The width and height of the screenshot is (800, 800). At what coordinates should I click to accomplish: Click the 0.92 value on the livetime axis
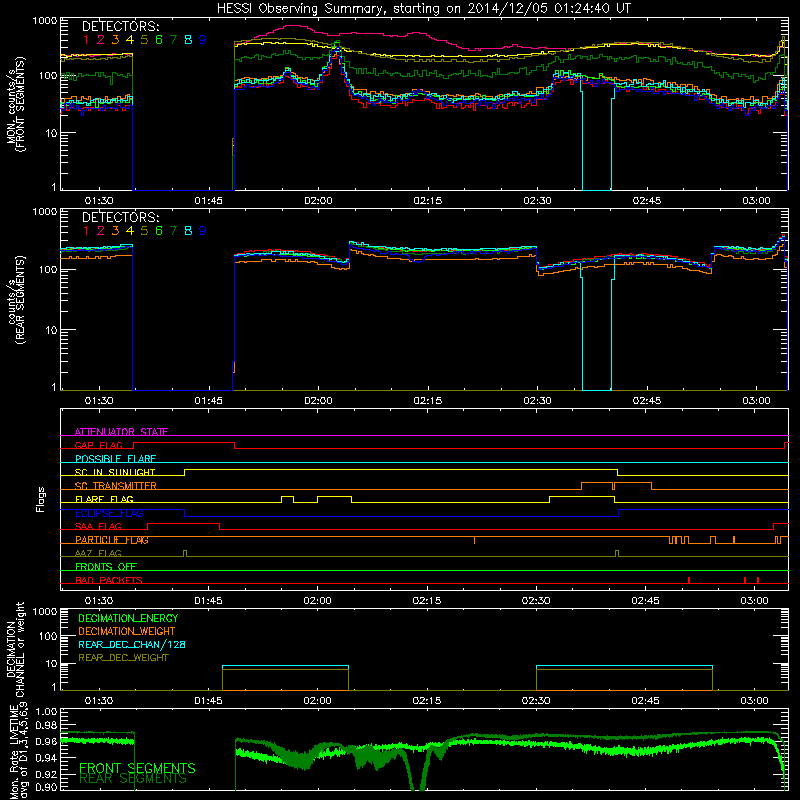click(x=46, y=774)
